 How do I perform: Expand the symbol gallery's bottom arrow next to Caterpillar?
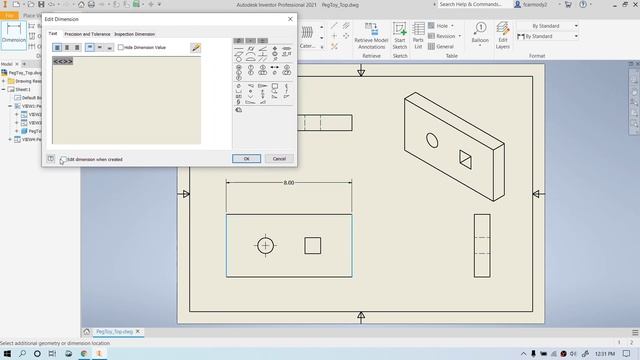point(322,47)
